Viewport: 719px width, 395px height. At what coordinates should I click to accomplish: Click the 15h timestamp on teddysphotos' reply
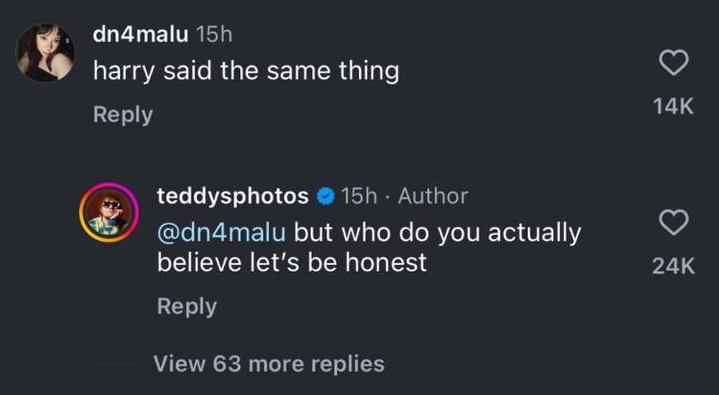359,196
